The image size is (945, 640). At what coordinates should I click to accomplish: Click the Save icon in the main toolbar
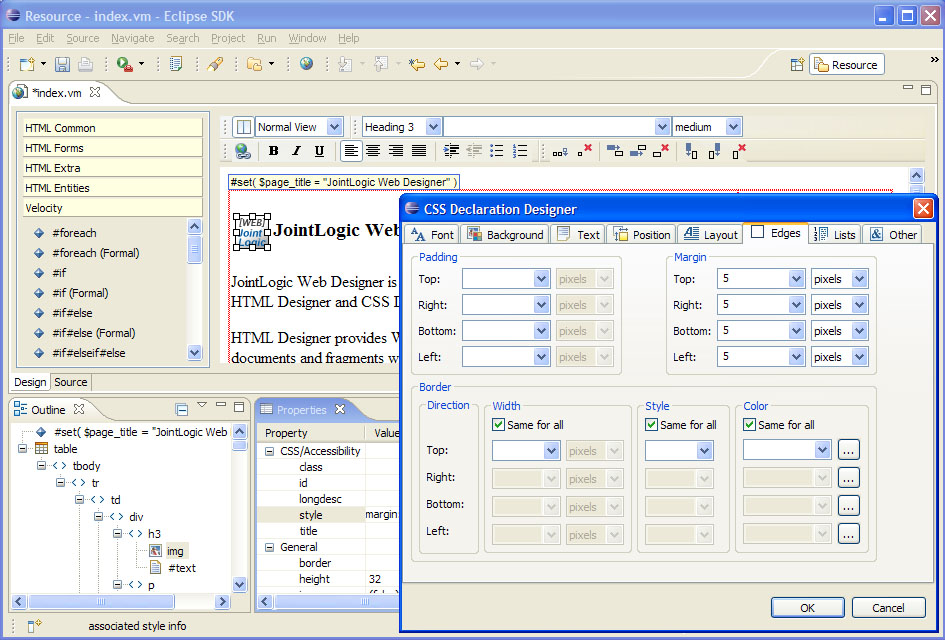click(62, 64)
